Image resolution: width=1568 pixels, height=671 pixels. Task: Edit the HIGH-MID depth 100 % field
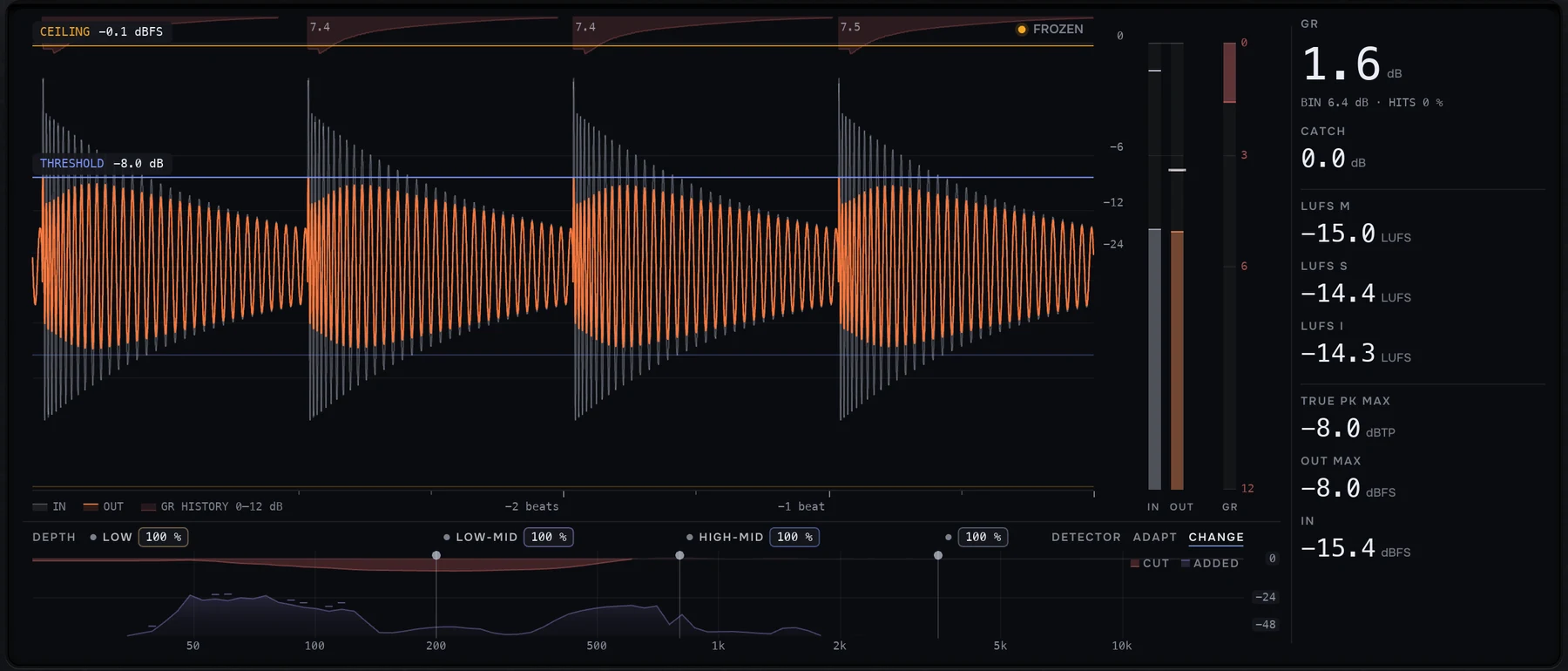[794, 538]
